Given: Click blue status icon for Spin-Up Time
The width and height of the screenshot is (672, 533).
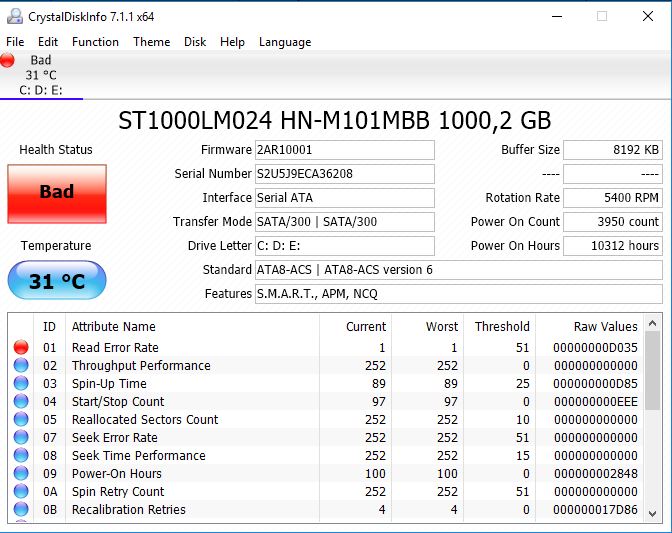Looking at the screenshot, I should click(21, 383).
